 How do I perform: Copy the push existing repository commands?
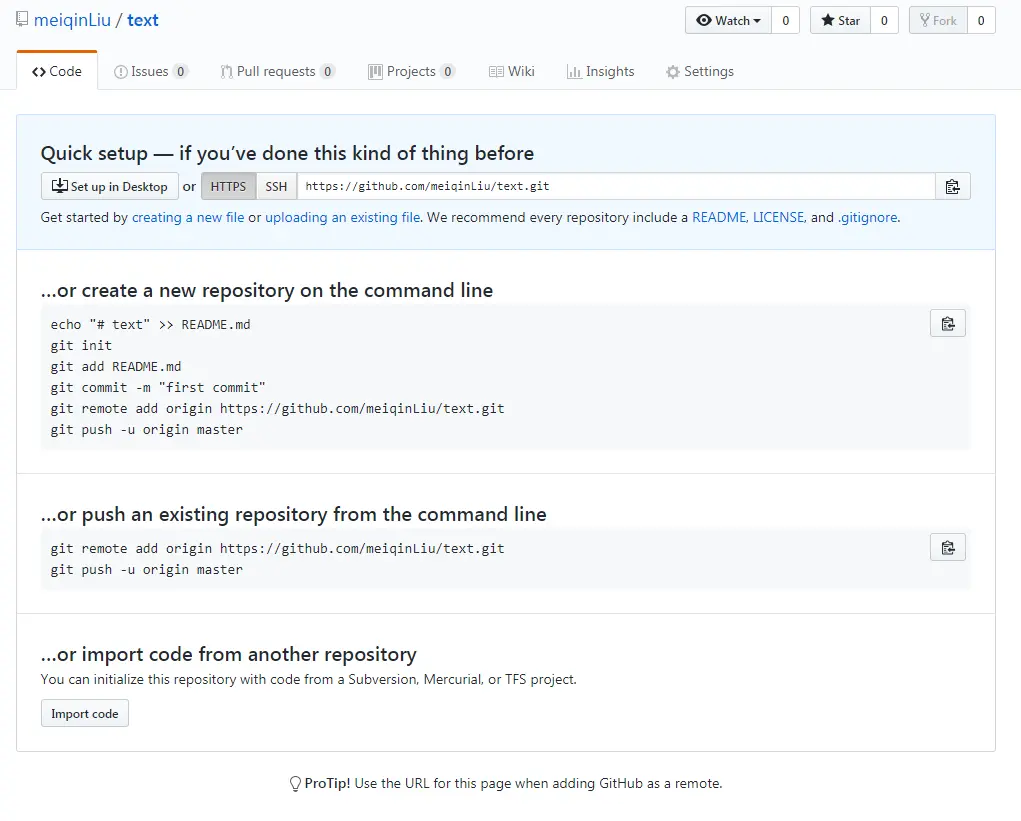coord(947,547)
